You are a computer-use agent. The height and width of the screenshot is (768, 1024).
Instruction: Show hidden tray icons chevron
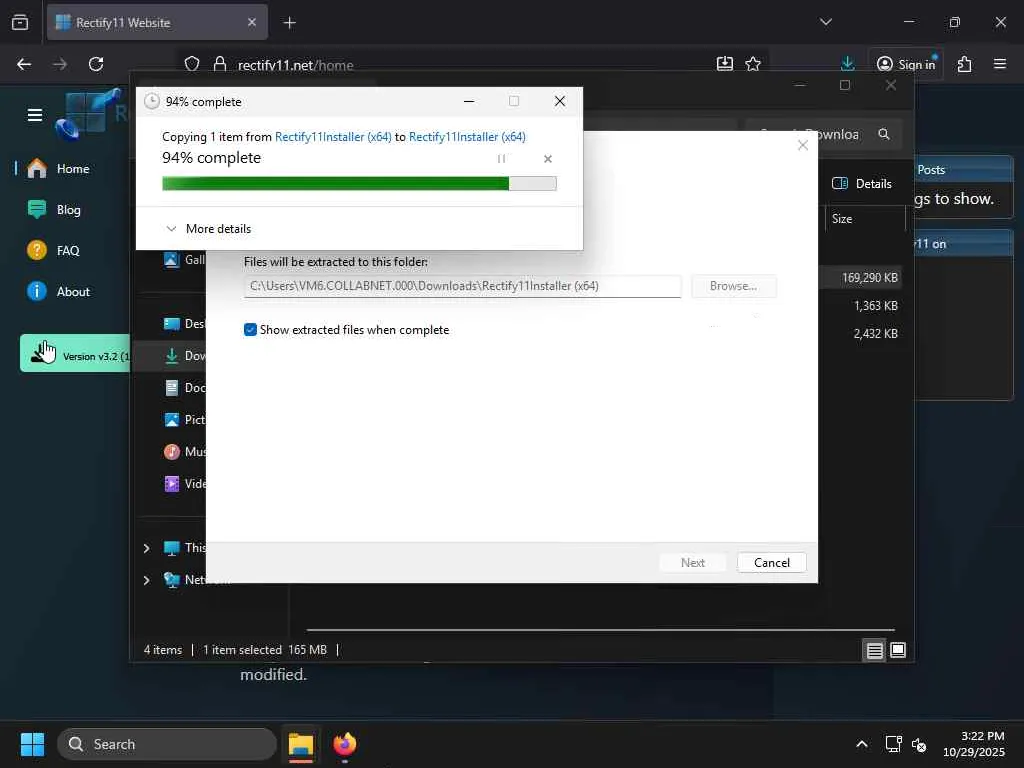862,744
